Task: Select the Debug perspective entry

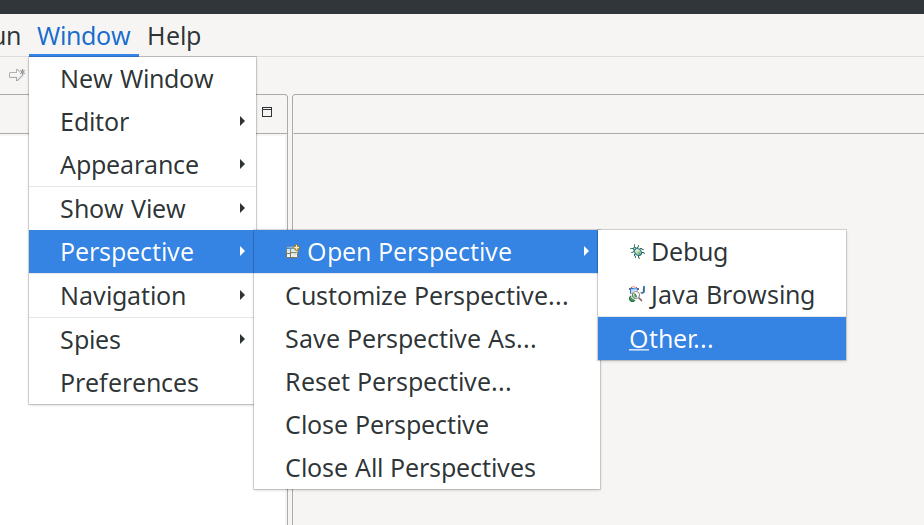Action: point(722,252)
